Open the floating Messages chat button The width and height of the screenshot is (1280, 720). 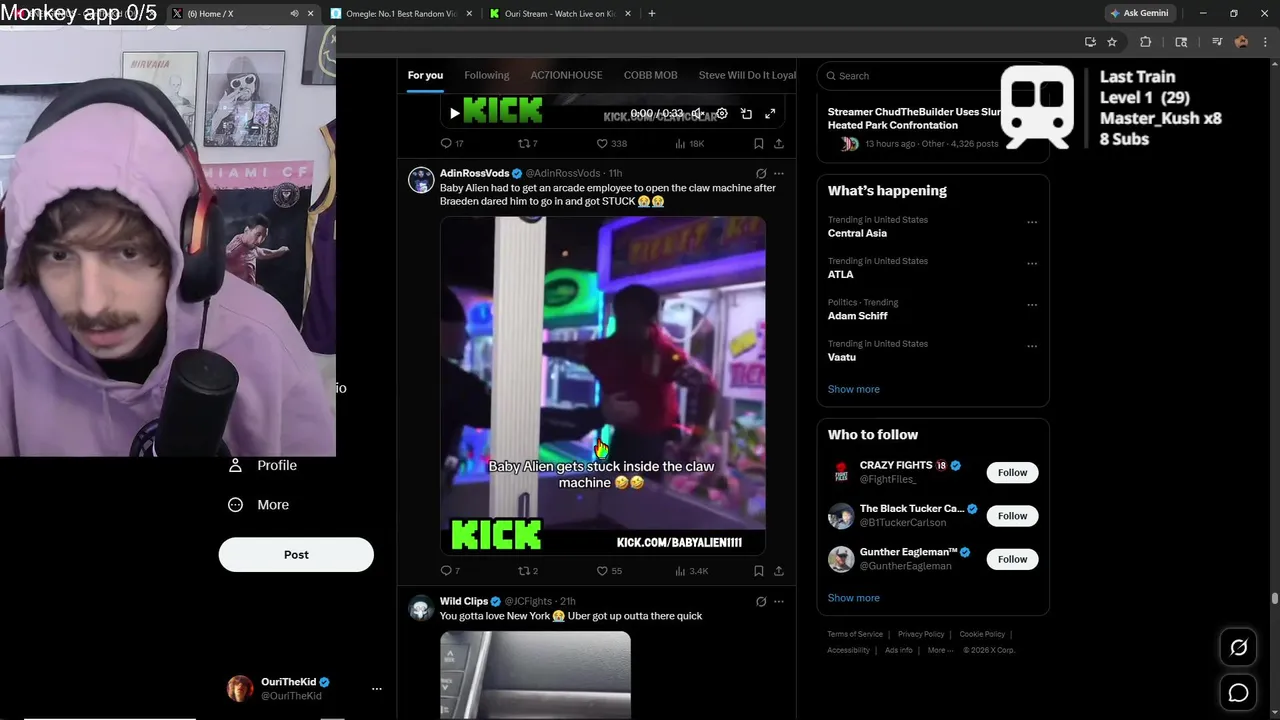(x=1238, y=692)
